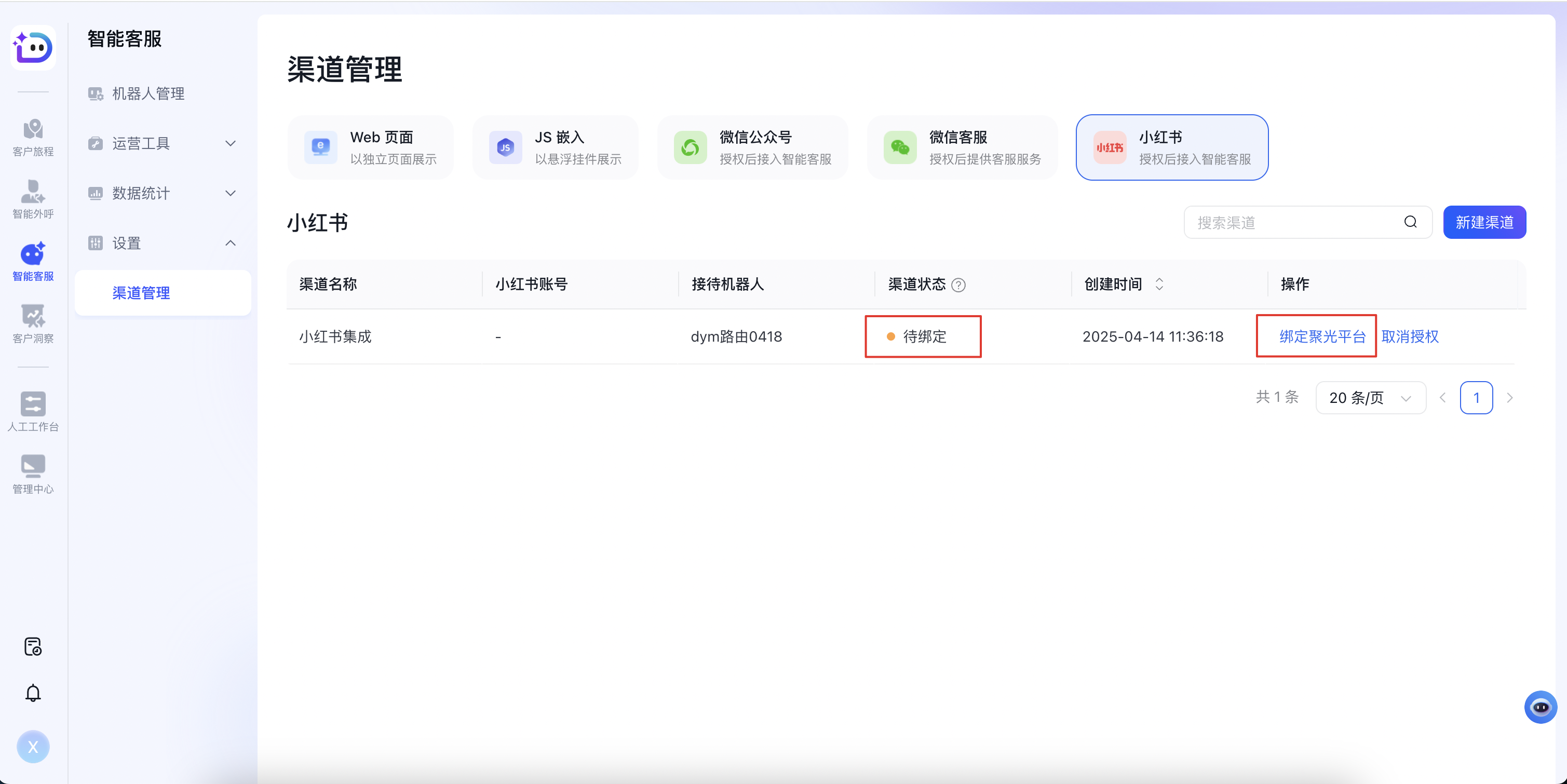1567x784 pixels.
Task: Click 取消授权 for the 小红书集成 channel
Action: point(1411,336)
